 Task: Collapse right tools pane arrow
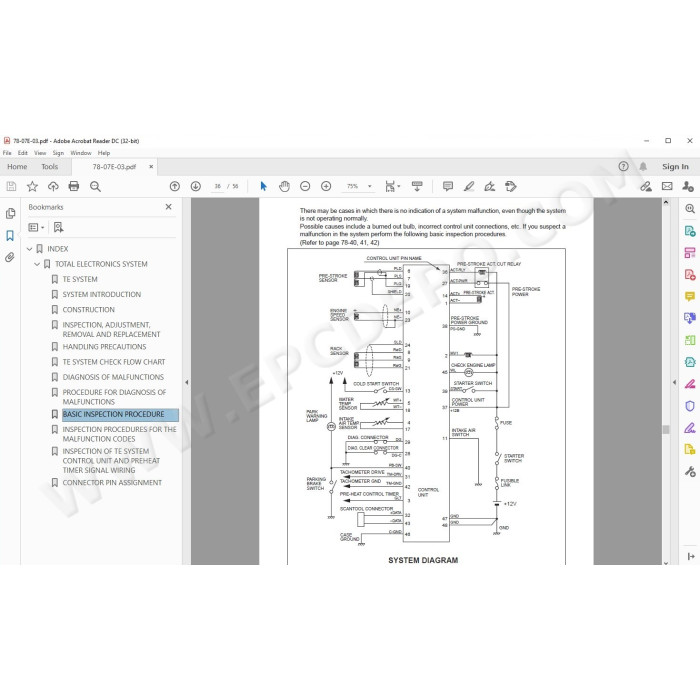[674, 382]
